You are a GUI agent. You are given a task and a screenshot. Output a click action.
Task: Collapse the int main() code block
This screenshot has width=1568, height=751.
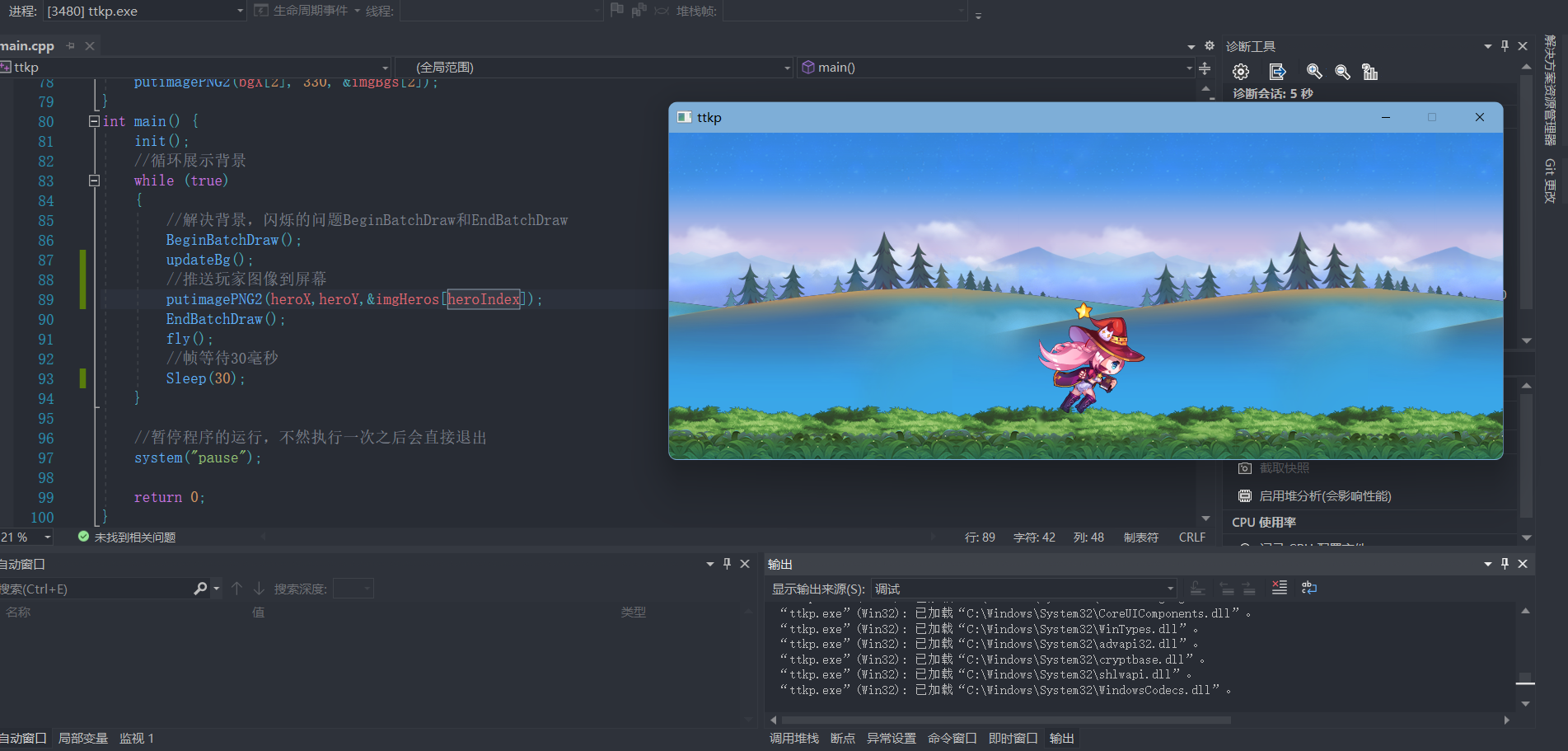coord(94,121)
